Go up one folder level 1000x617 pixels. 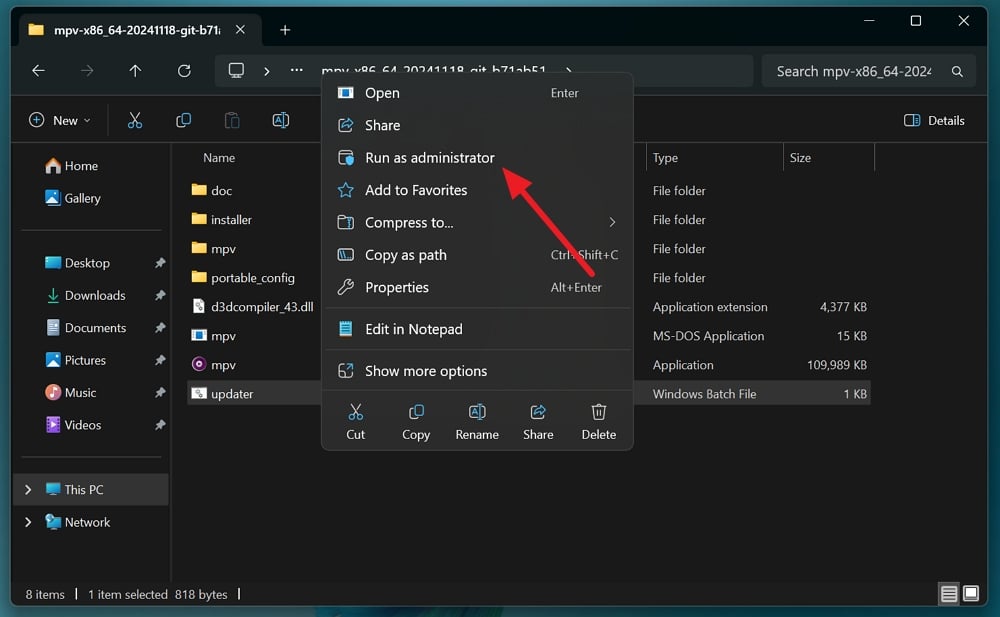(135, 71)
